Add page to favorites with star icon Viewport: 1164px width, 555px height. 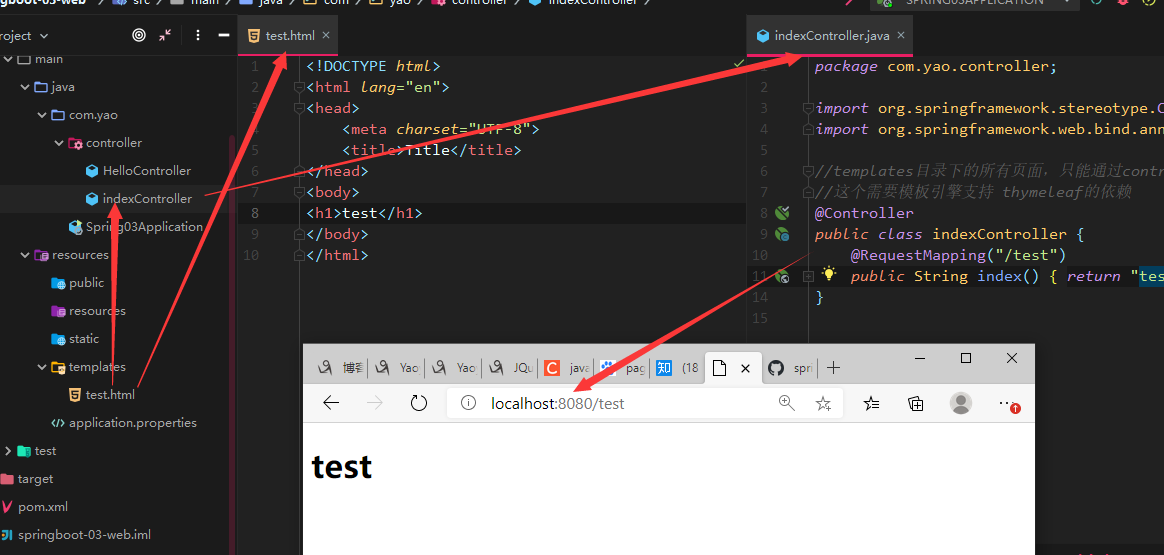pyautogui.click(x=823, y=403)
